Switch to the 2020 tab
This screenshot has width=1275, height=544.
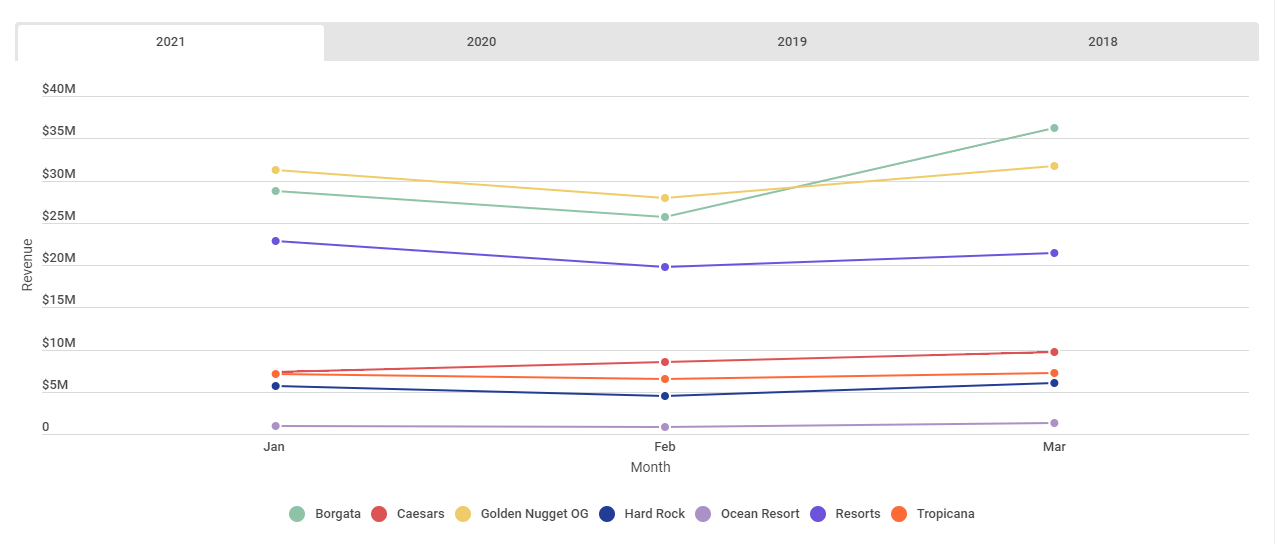click(x=481, y=42)
